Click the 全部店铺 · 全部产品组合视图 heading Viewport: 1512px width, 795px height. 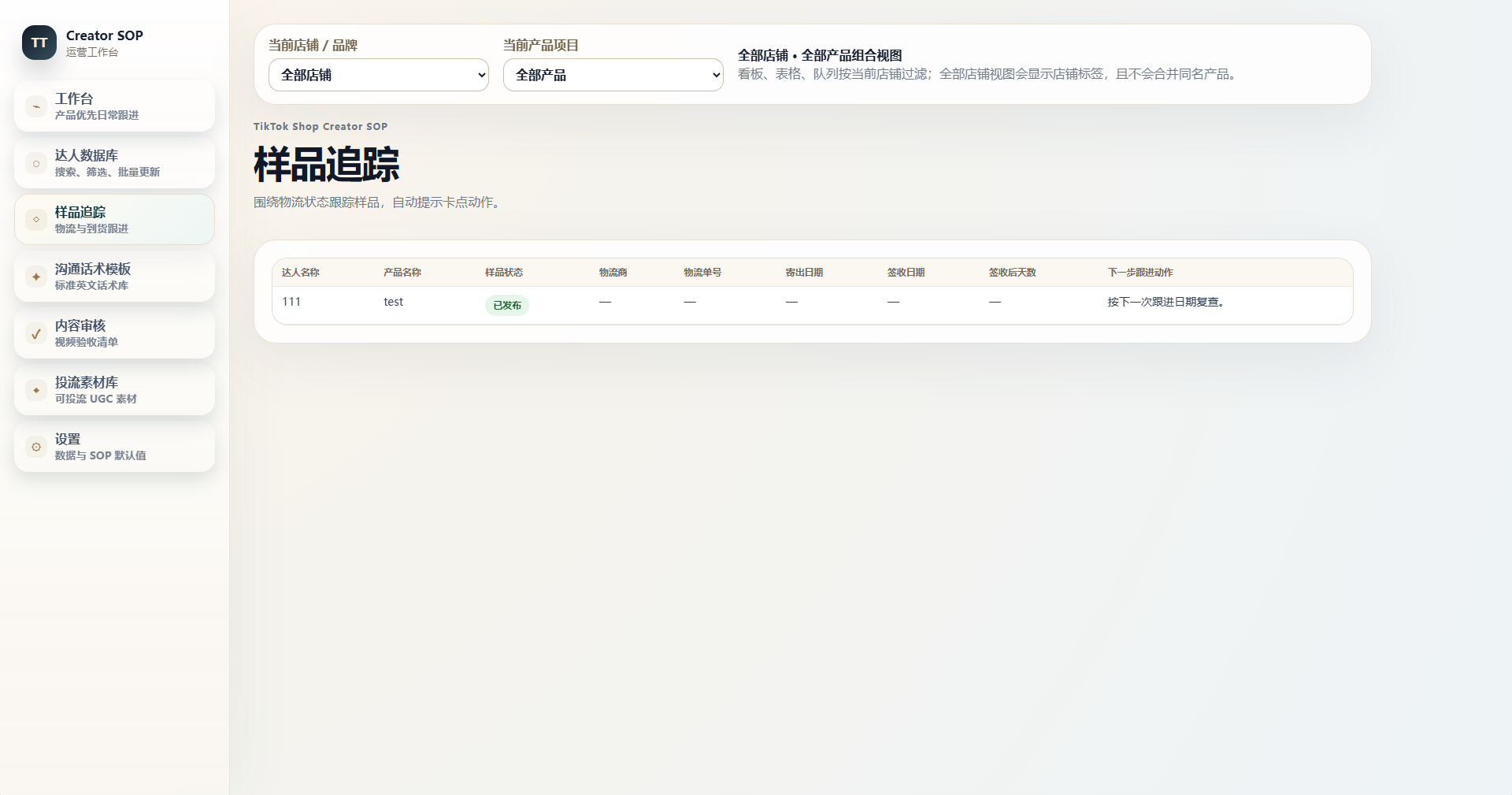[x=820, y=55]
